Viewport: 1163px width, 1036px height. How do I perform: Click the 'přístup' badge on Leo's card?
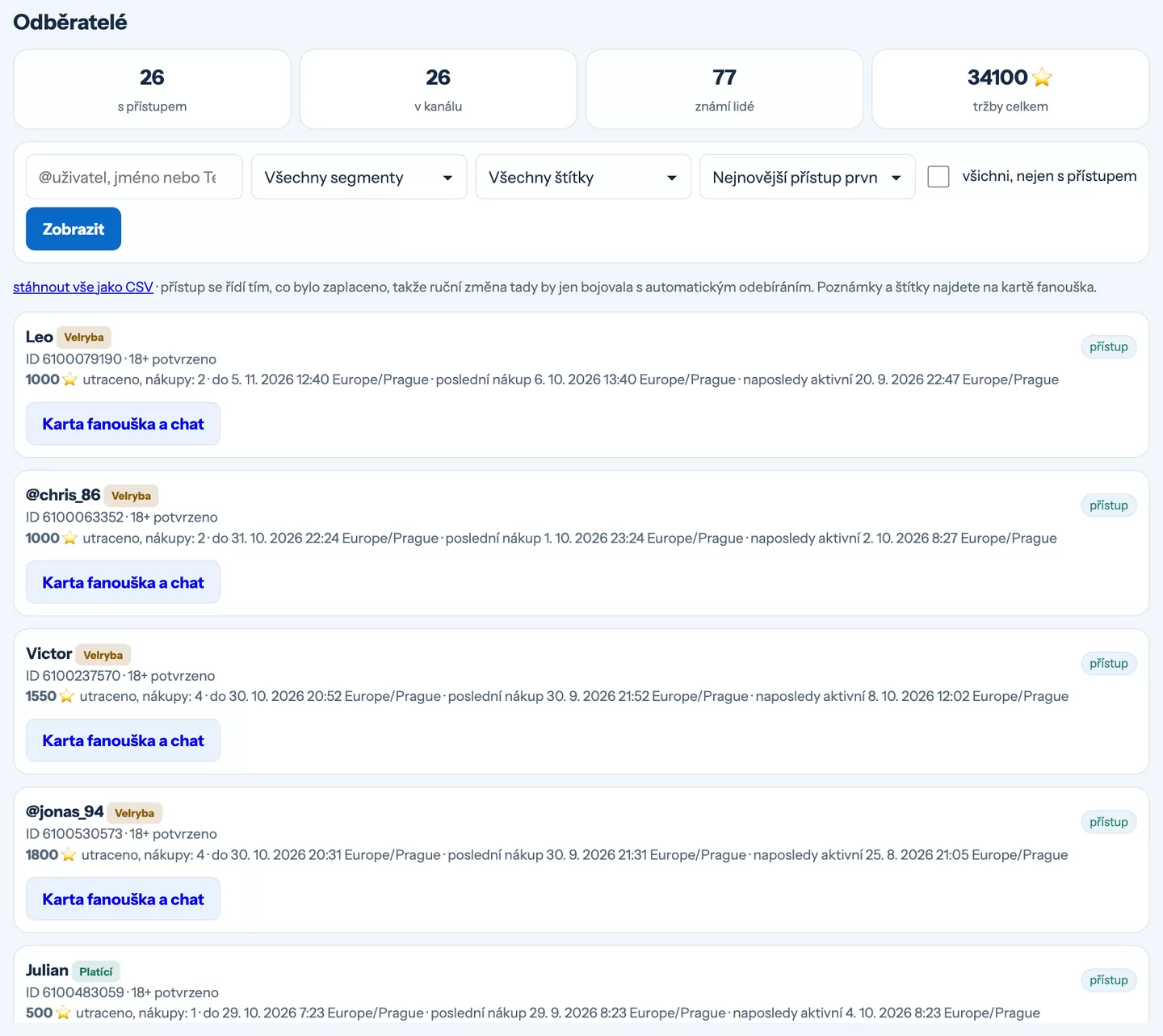(1109, 346)
